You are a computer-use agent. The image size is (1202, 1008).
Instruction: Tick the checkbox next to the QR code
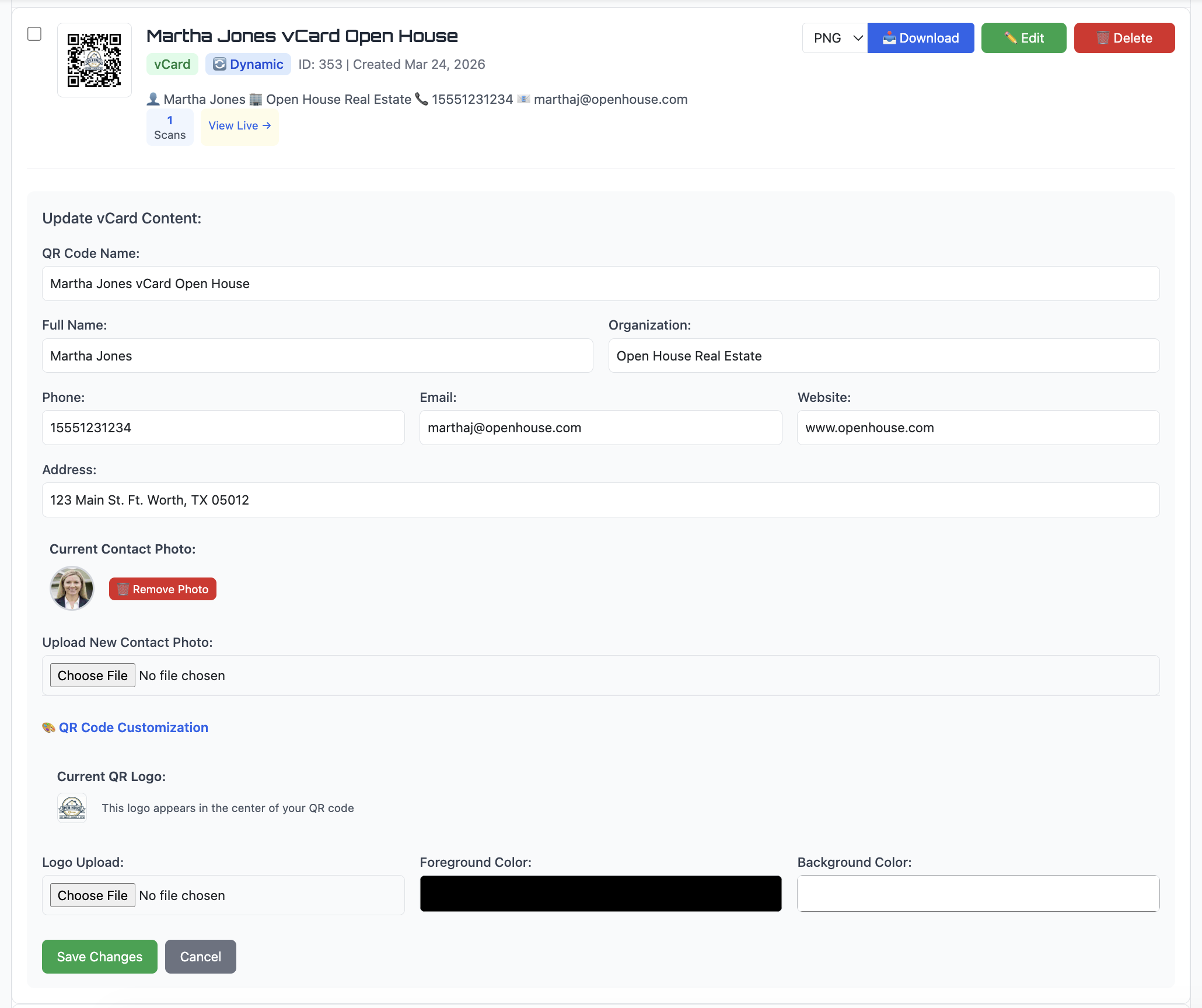pos(34,34)
